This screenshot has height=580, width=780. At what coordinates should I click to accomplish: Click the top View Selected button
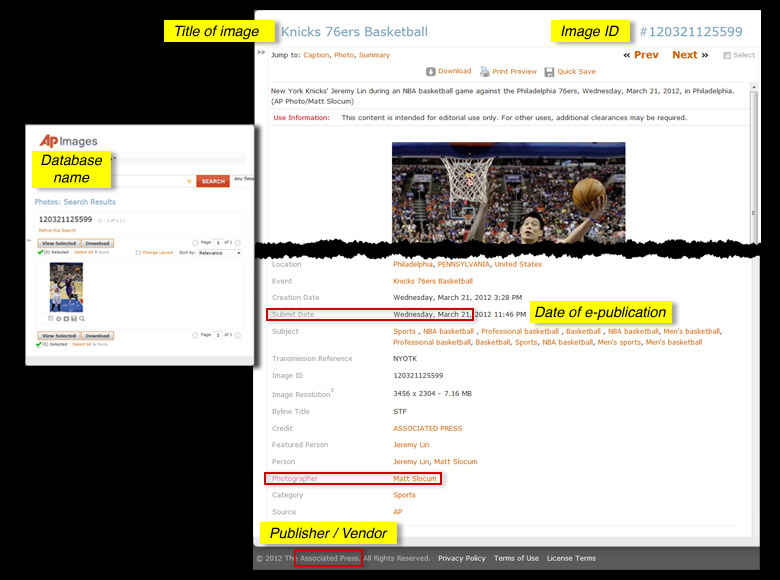tap(58, 243)
